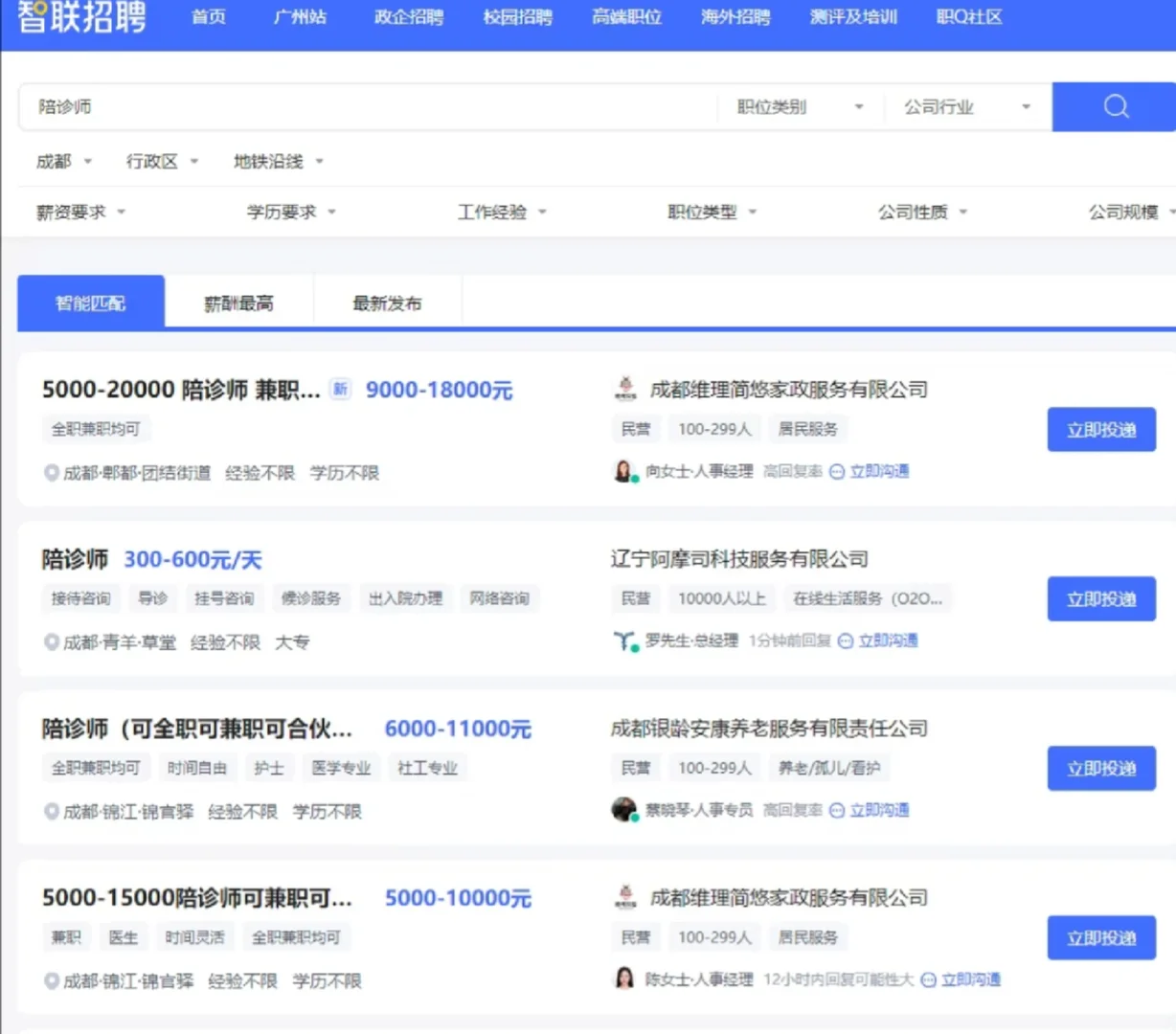The height and width of the screenshot is (1034, 1176).
Task: Click 向女士·人事经理 recruiter avatar icon
Action: tap(624, 470)
